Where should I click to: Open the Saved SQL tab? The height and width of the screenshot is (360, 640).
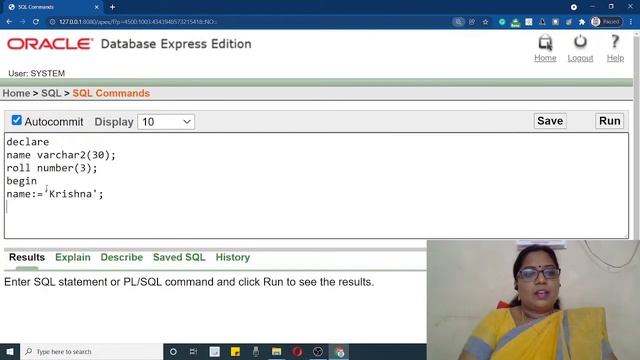[x=179, y=257]
